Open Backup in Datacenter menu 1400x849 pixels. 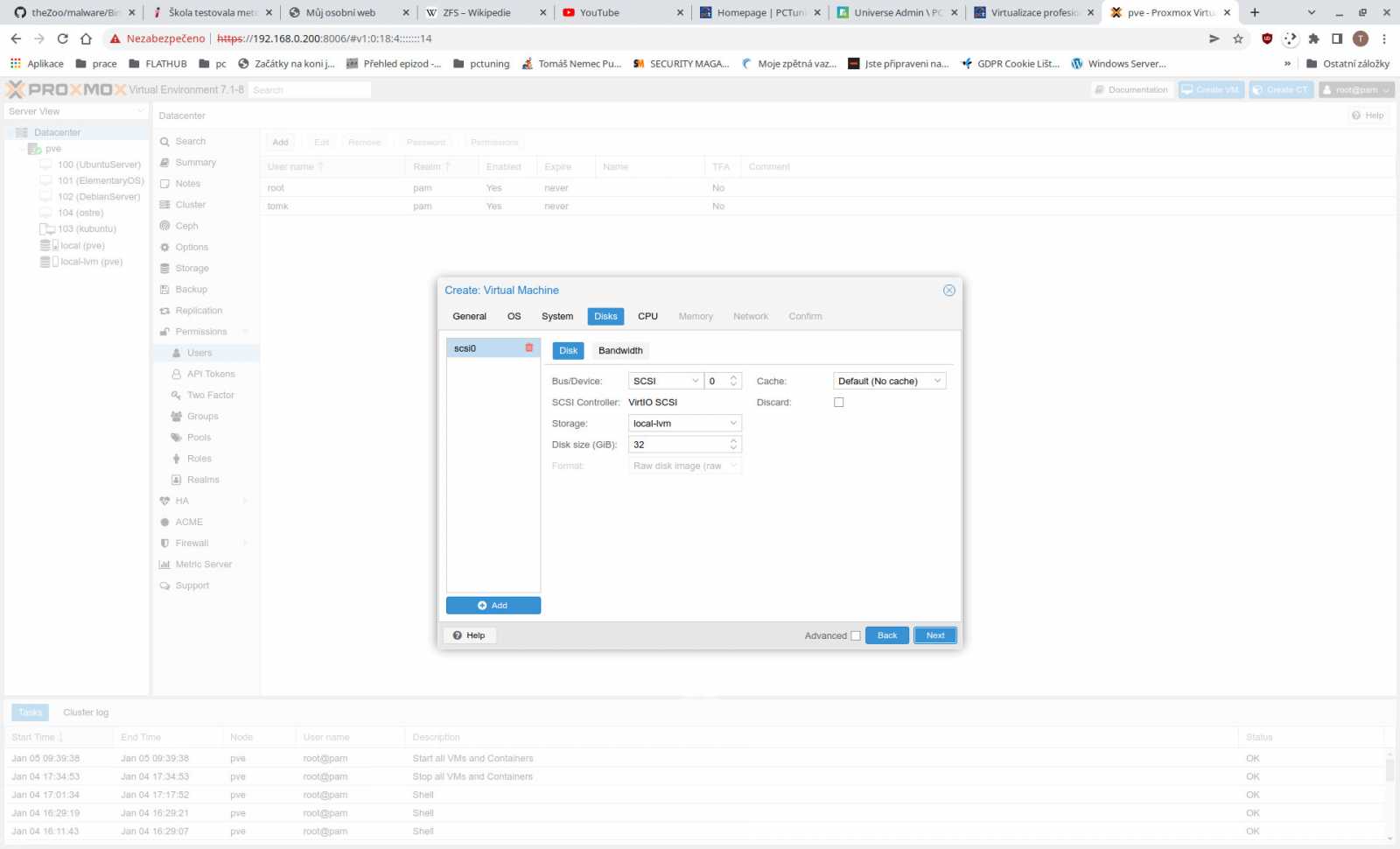[191, 289]
